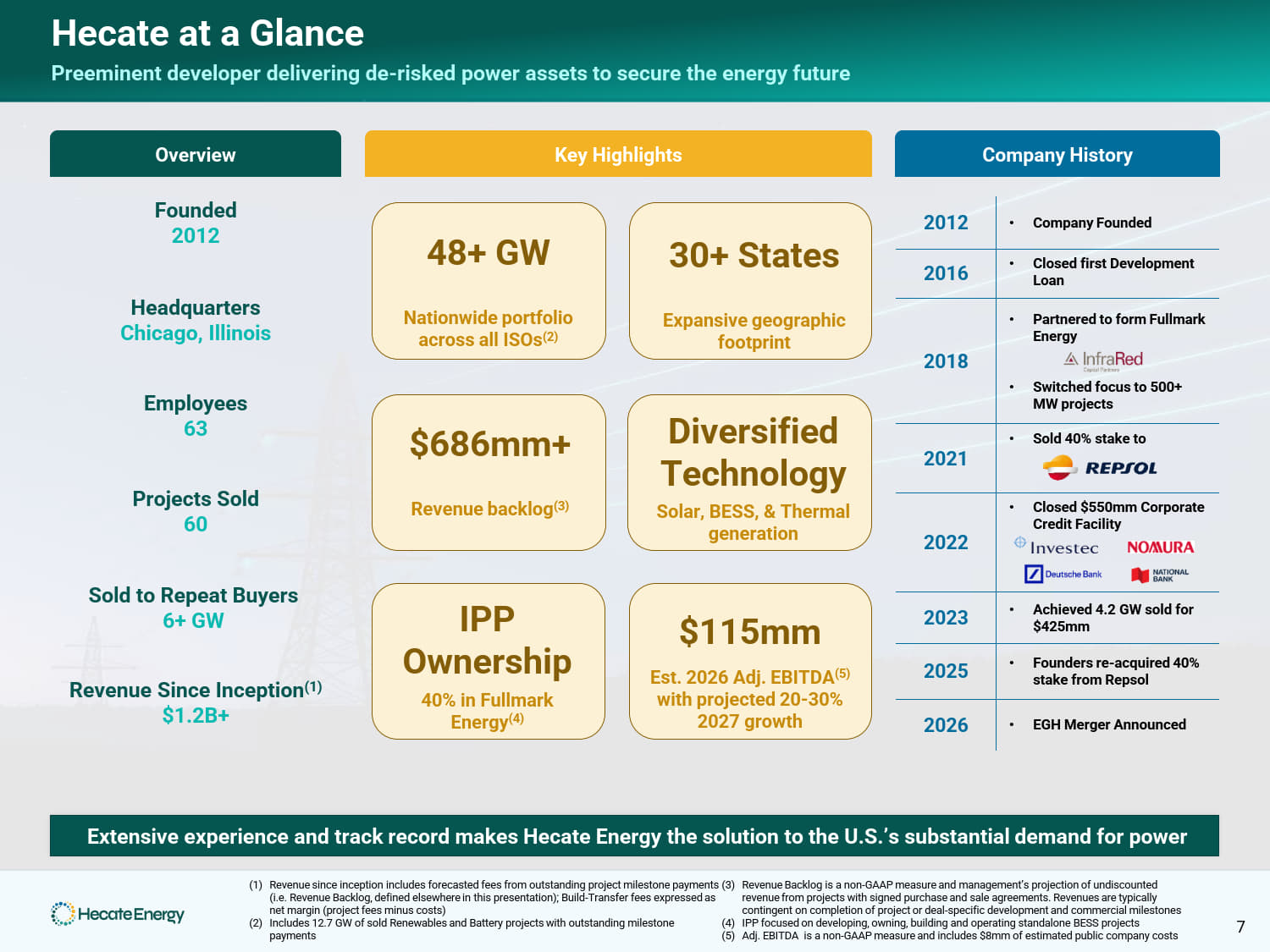This screenshot has width=1270, height=952.
Task: Open the IPP Ownership card
Action: point(489,661)
